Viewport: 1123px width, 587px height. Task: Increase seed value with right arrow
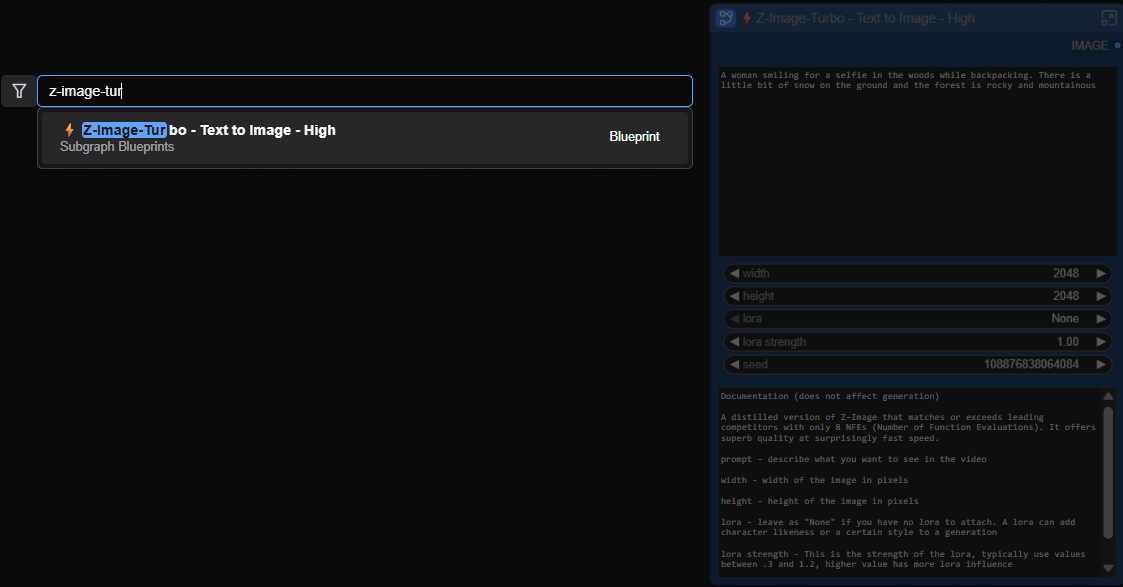[1101, 365]
